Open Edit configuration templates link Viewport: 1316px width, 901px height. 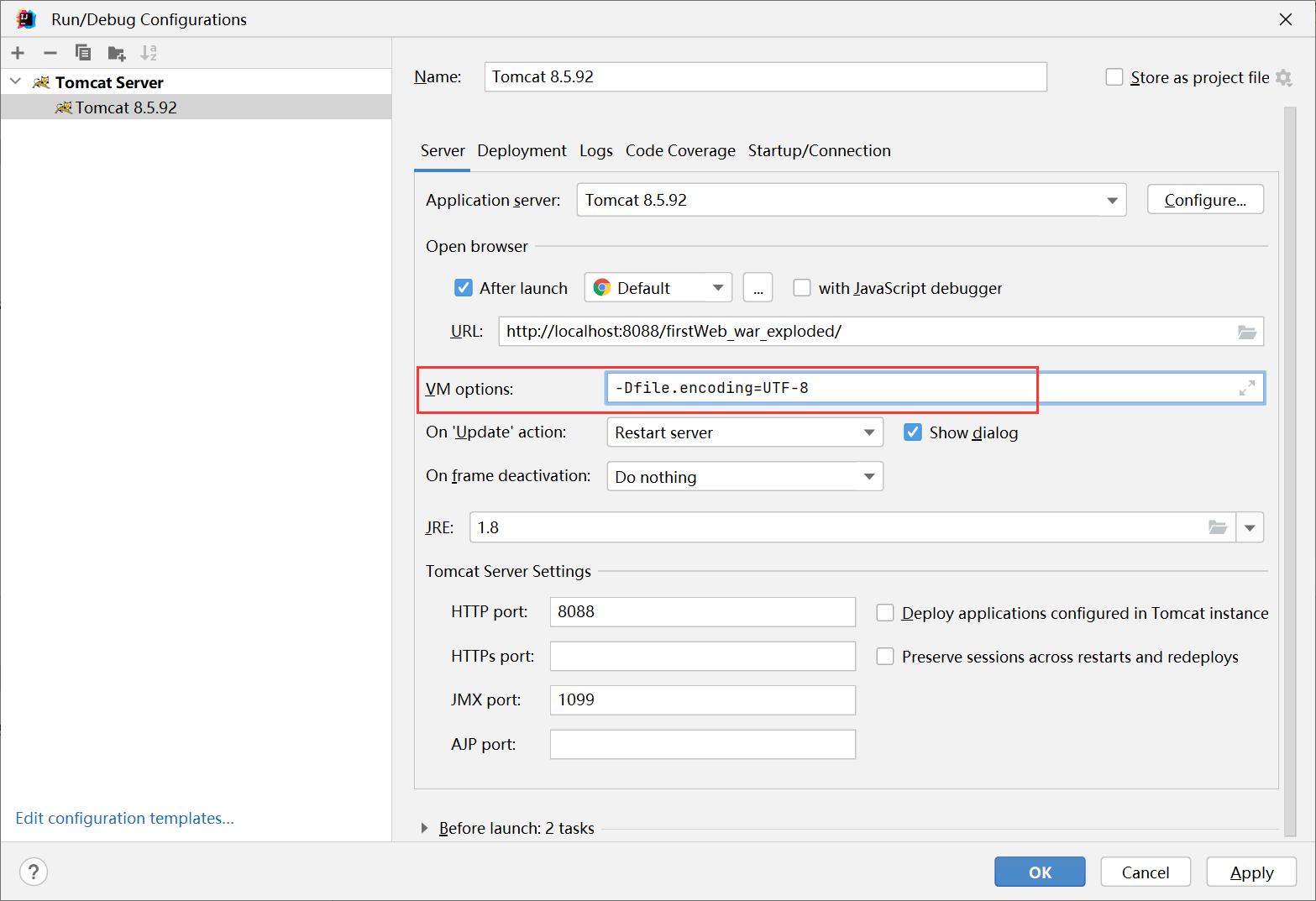(124, 818)
